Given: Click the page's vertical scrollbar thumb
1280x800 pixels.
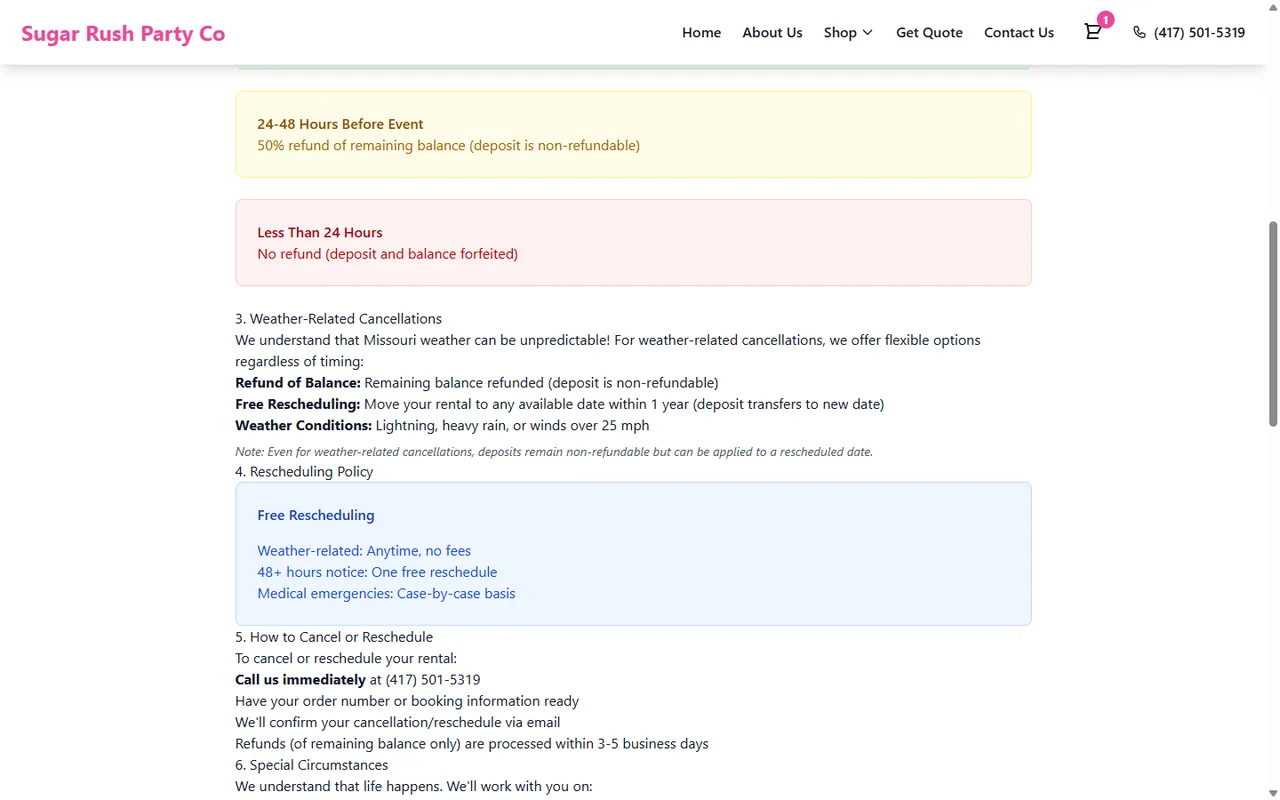Looking at the screenshot, I should tap(1273, 323).
